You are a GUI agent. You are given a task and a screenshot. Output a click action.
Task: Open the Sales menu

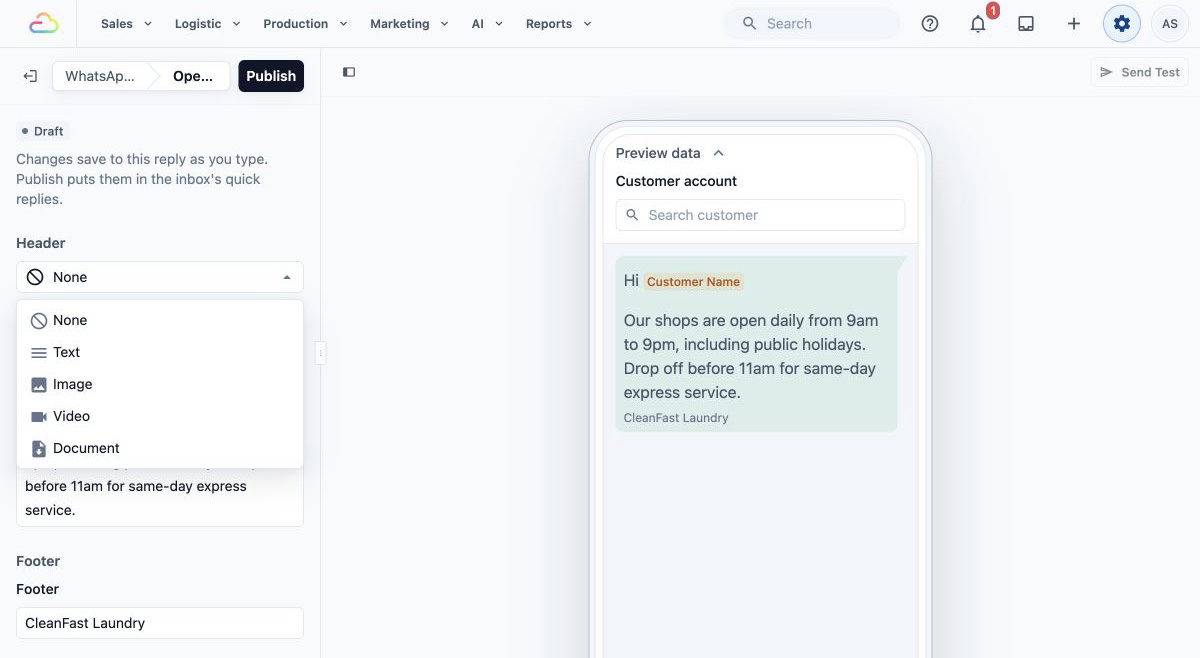click(x=126, y=23)
